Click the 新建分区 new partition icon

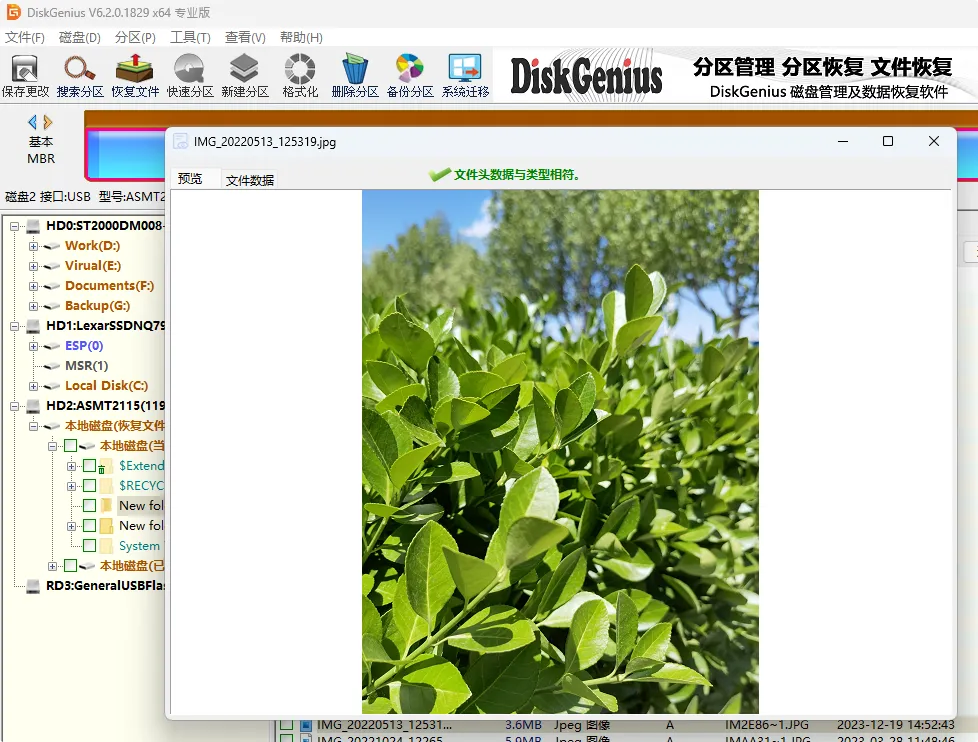point(244,76)
